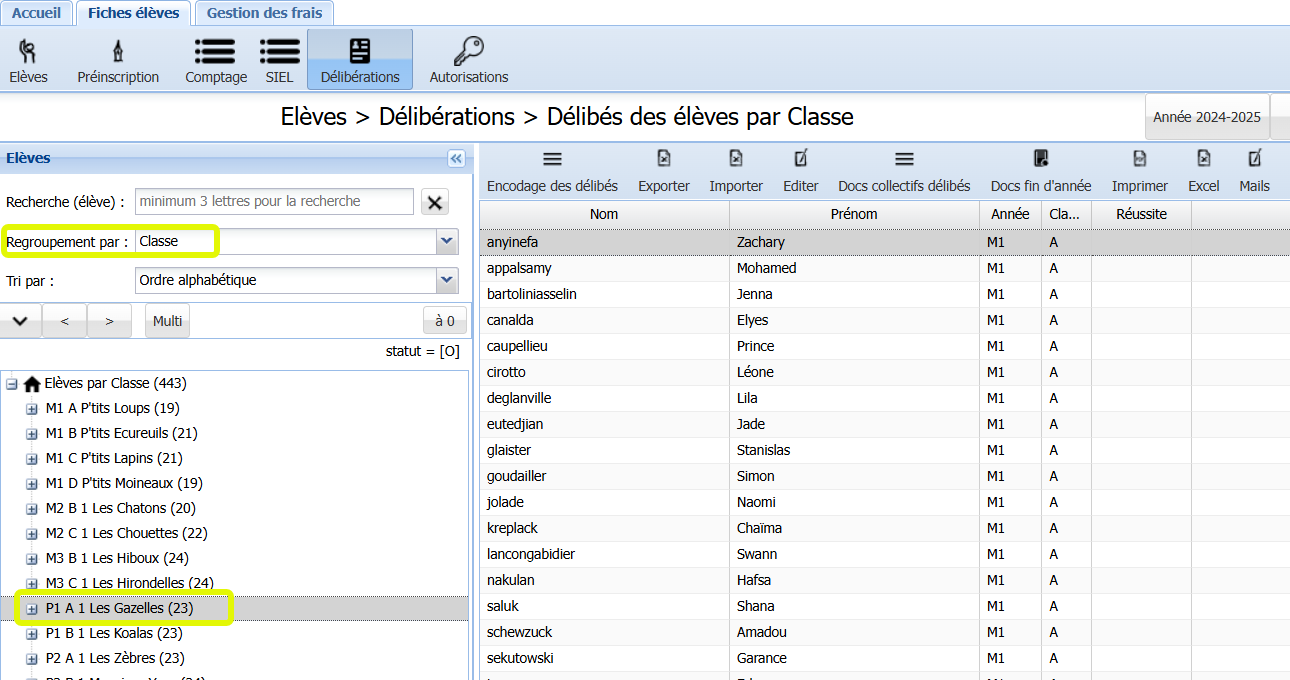The height and width of the screenshot is (680, 1290).
Task: Clear the student search field
Action: point(435,202)
